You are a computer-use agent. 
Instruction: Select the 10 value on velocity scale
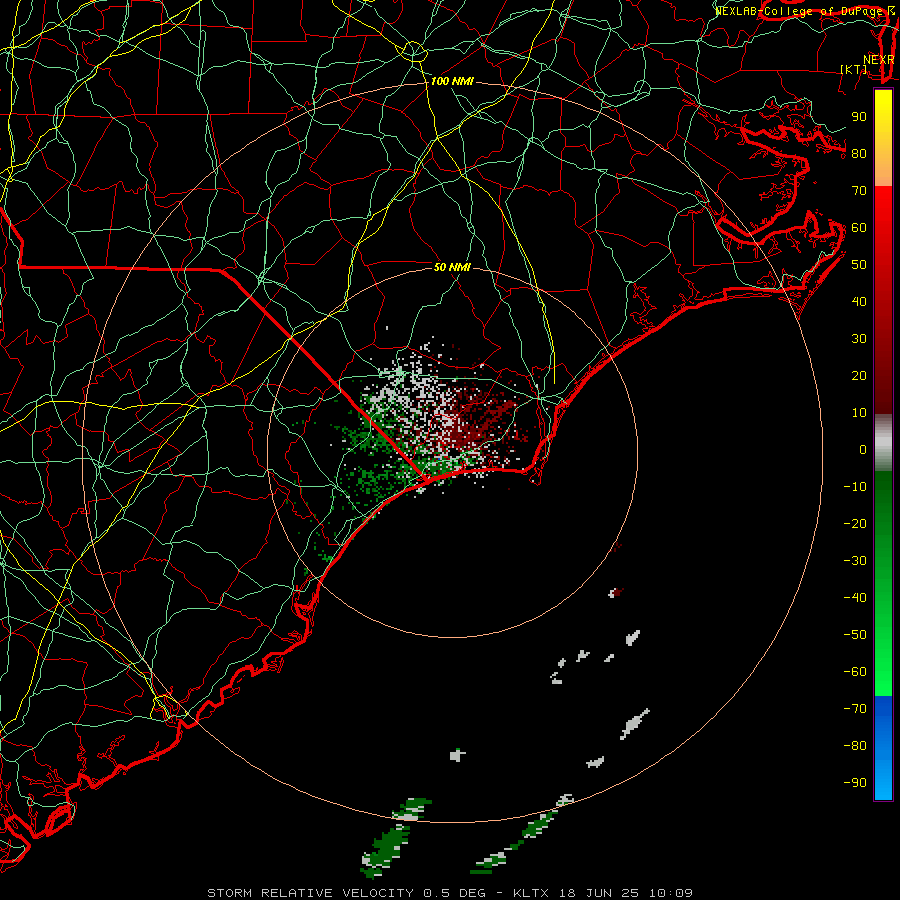(x=859, y=413)
